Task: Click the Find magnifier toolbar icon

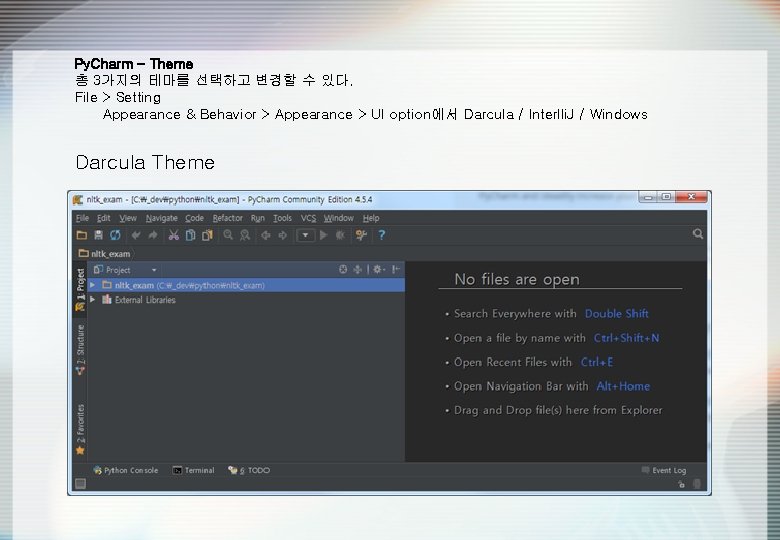Action: click(228, 235)
